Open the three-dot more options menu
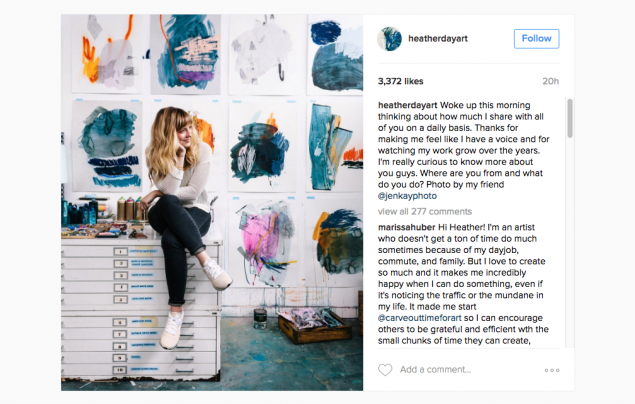 (552, 370)
